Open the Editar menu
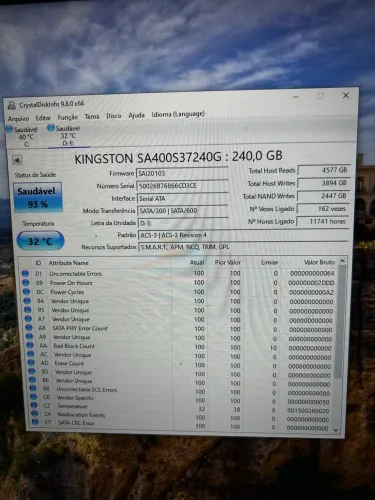Screen dimensions: 375x500 43,118
